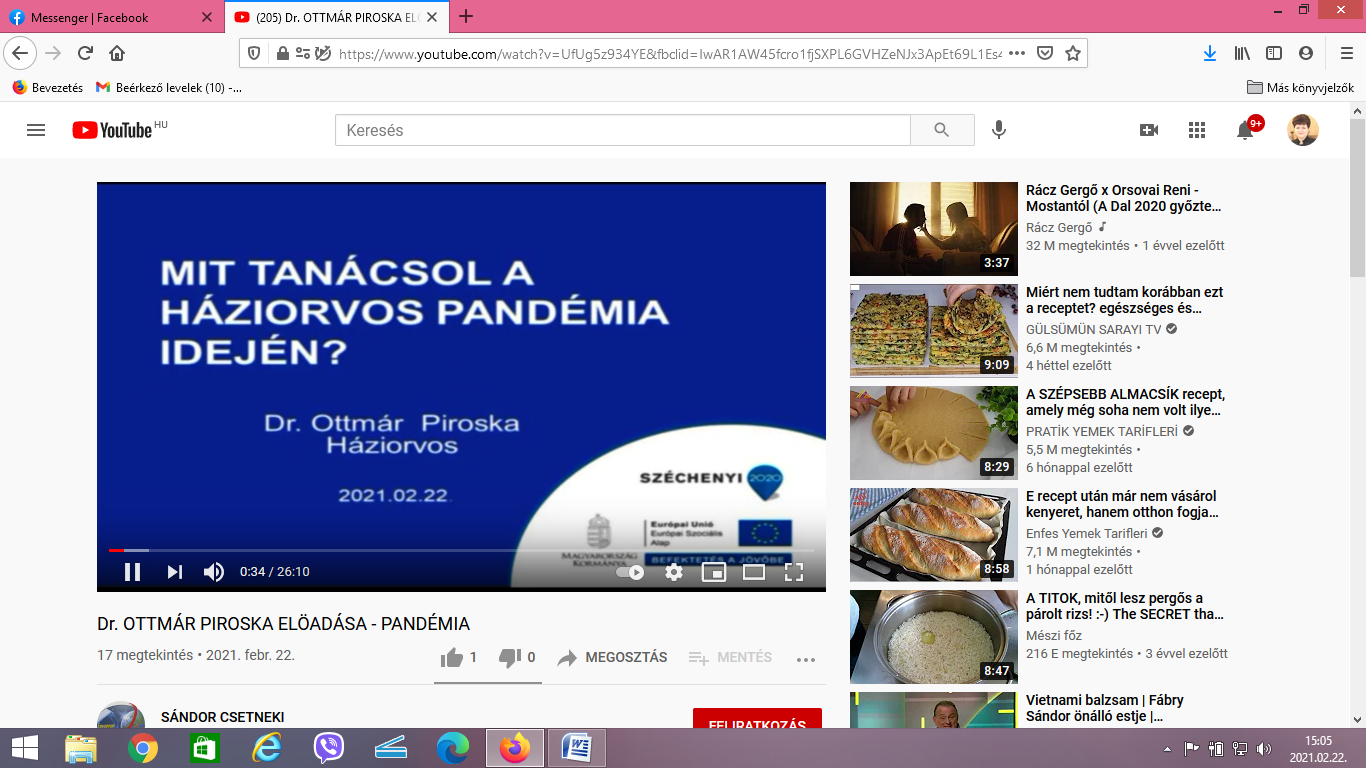
Task: Open the create video camera icon
Action: pyautogui.click(x=1149, y=130)
